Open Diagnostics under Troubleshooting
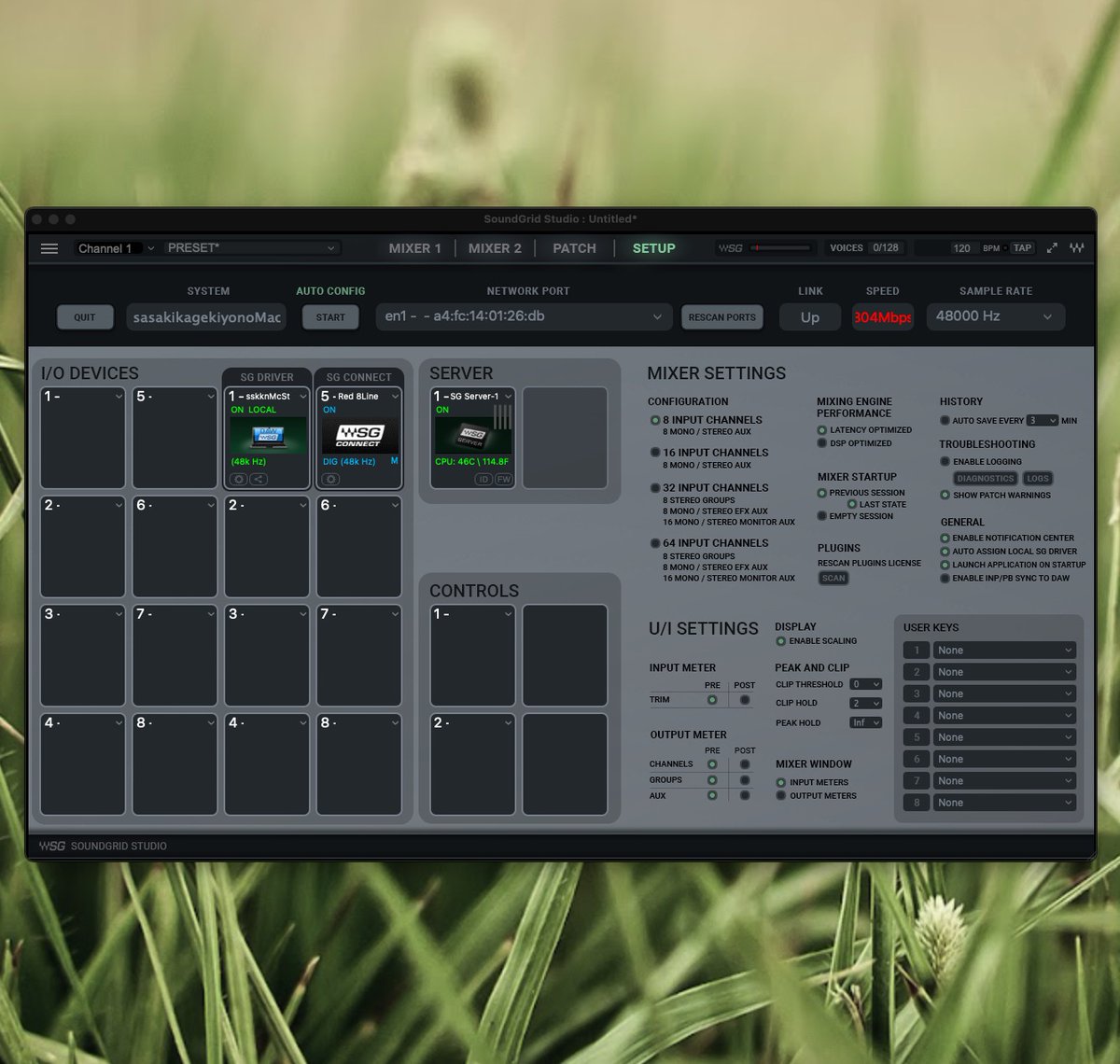The image size is (1120, 1064). point(986,478)
